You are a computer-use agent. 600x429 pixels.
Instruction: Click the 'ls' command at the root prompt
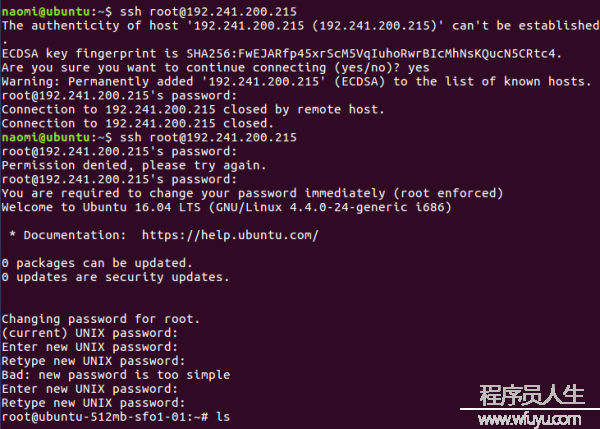pos(223,416)
